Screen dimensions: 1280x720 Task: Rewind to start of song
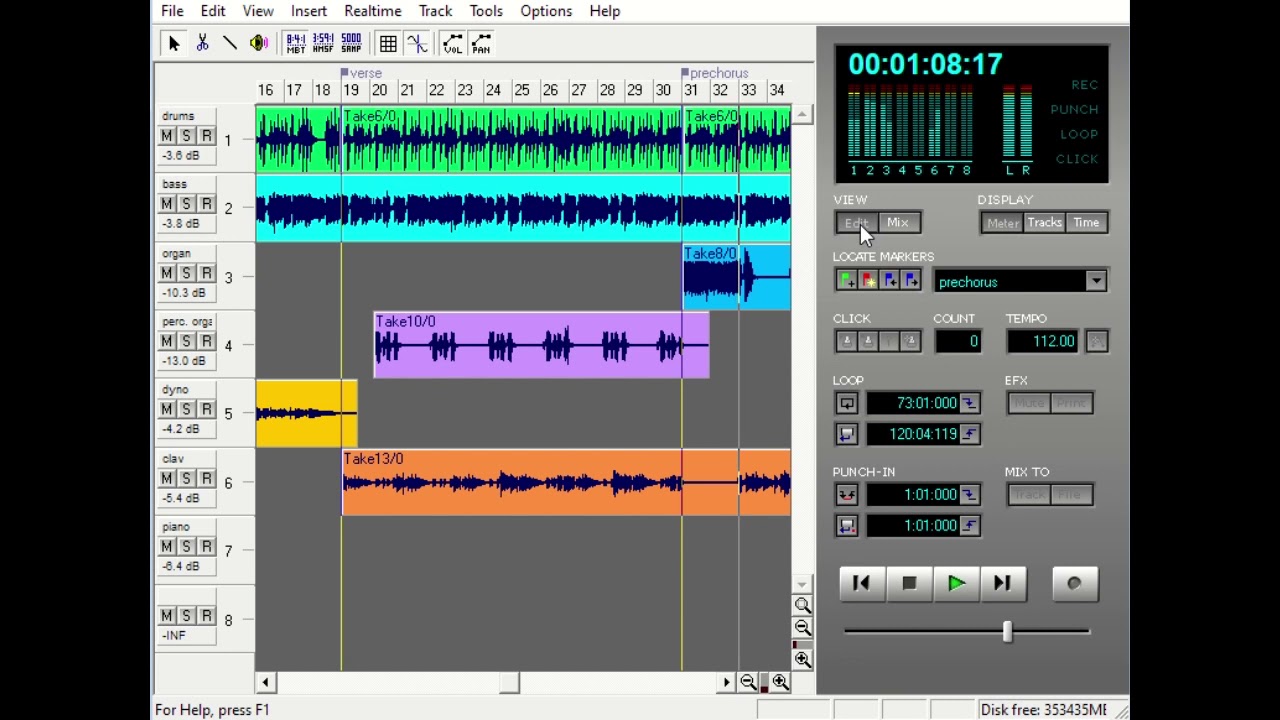pyautogui.click(x=862, y=584)
